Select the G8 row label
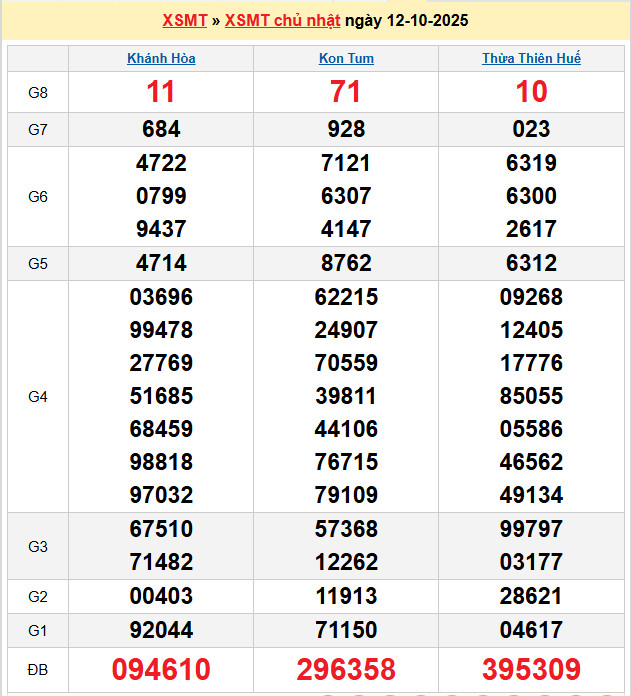The image size is (631, 696). [38, 92]
